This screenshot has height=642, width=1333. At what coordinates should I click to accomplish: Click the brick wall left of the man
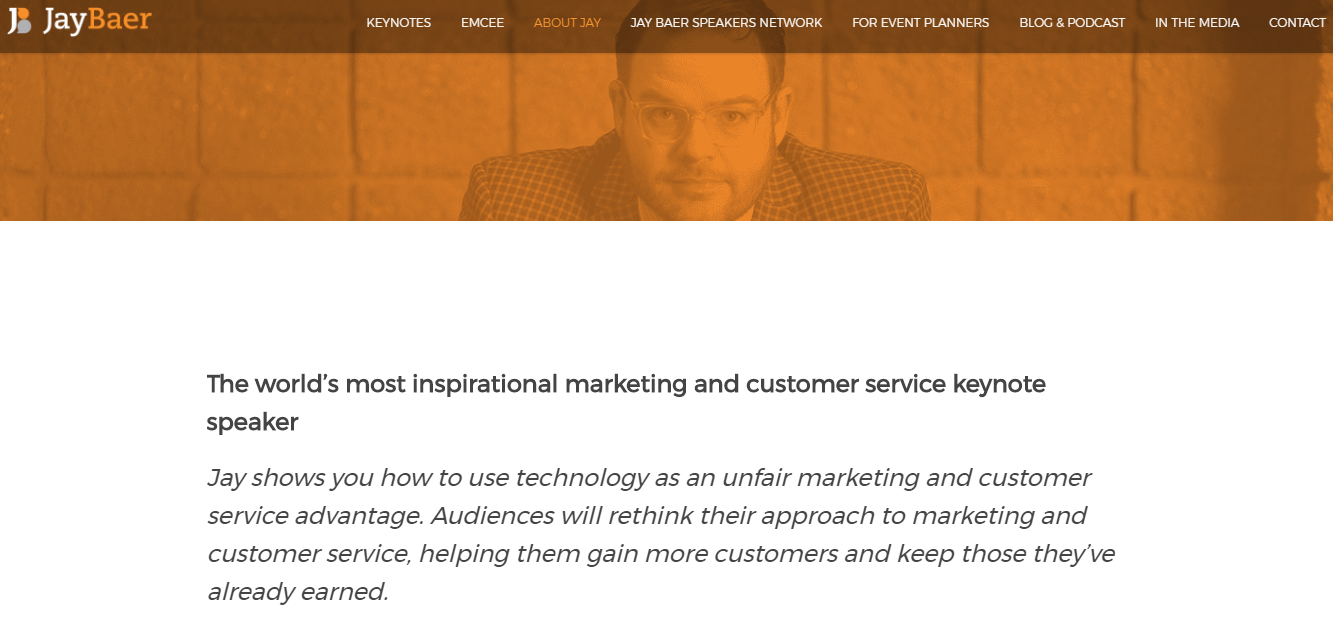point(250,130)
